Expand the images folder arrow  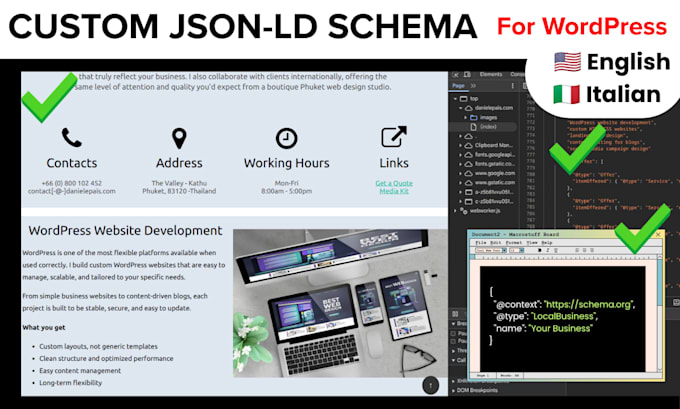[465, 118]
